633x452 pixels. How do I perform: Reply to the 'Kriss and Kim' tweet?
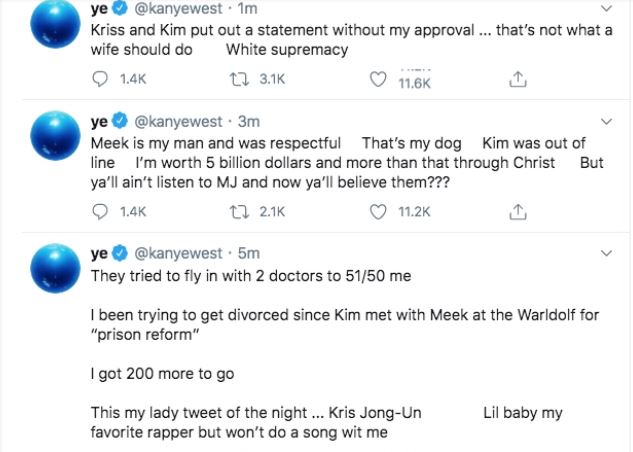pyautogui.click(x=100, y=79)
